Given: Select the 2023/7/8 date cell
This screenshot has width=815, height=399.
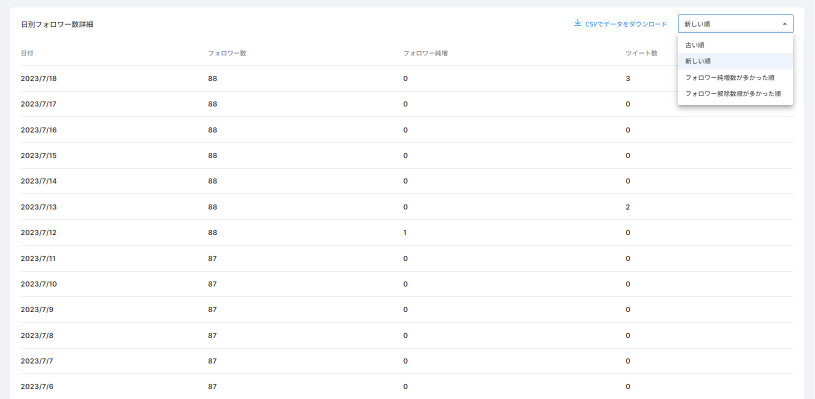Looking at the screenshot, I should [37, 336].
